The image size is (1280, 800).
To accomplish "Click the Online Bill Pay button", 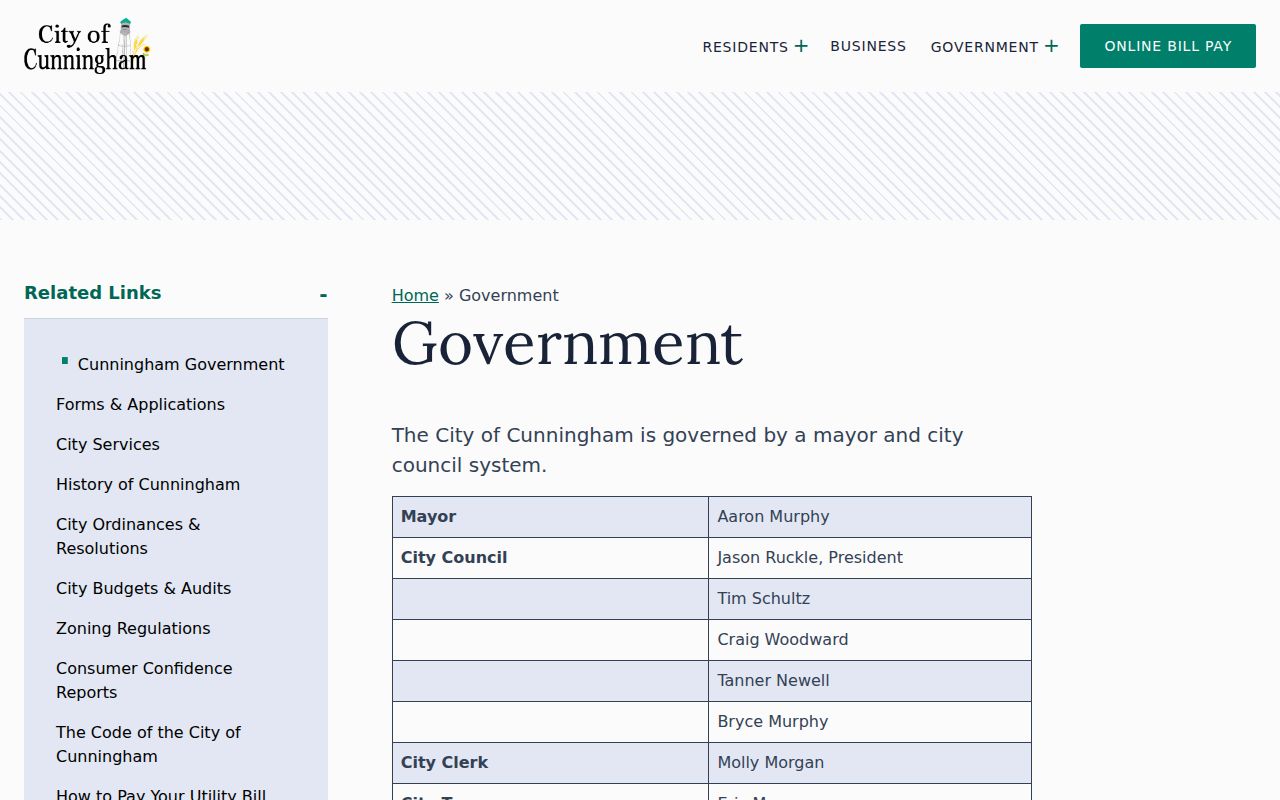I will click(x=1168, y=46).
